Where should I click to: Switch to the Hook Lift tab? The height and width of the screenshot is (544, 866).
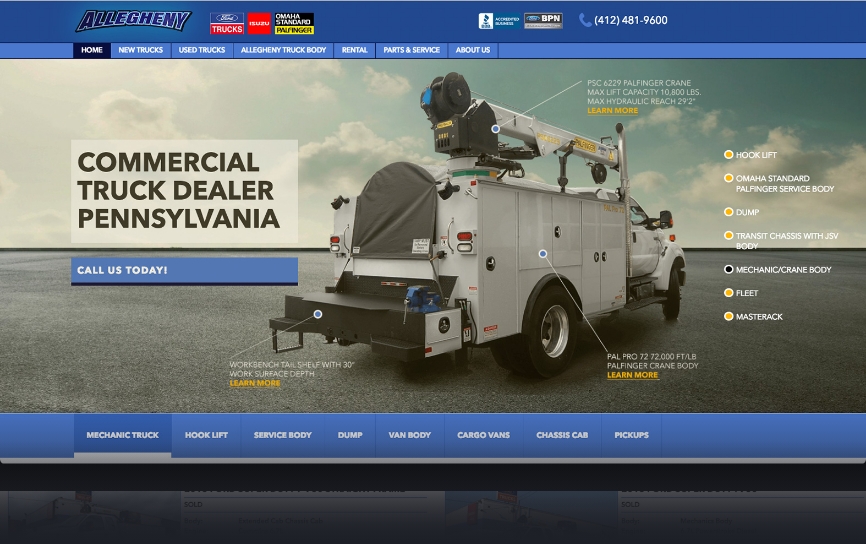click(x=206, y=435)
